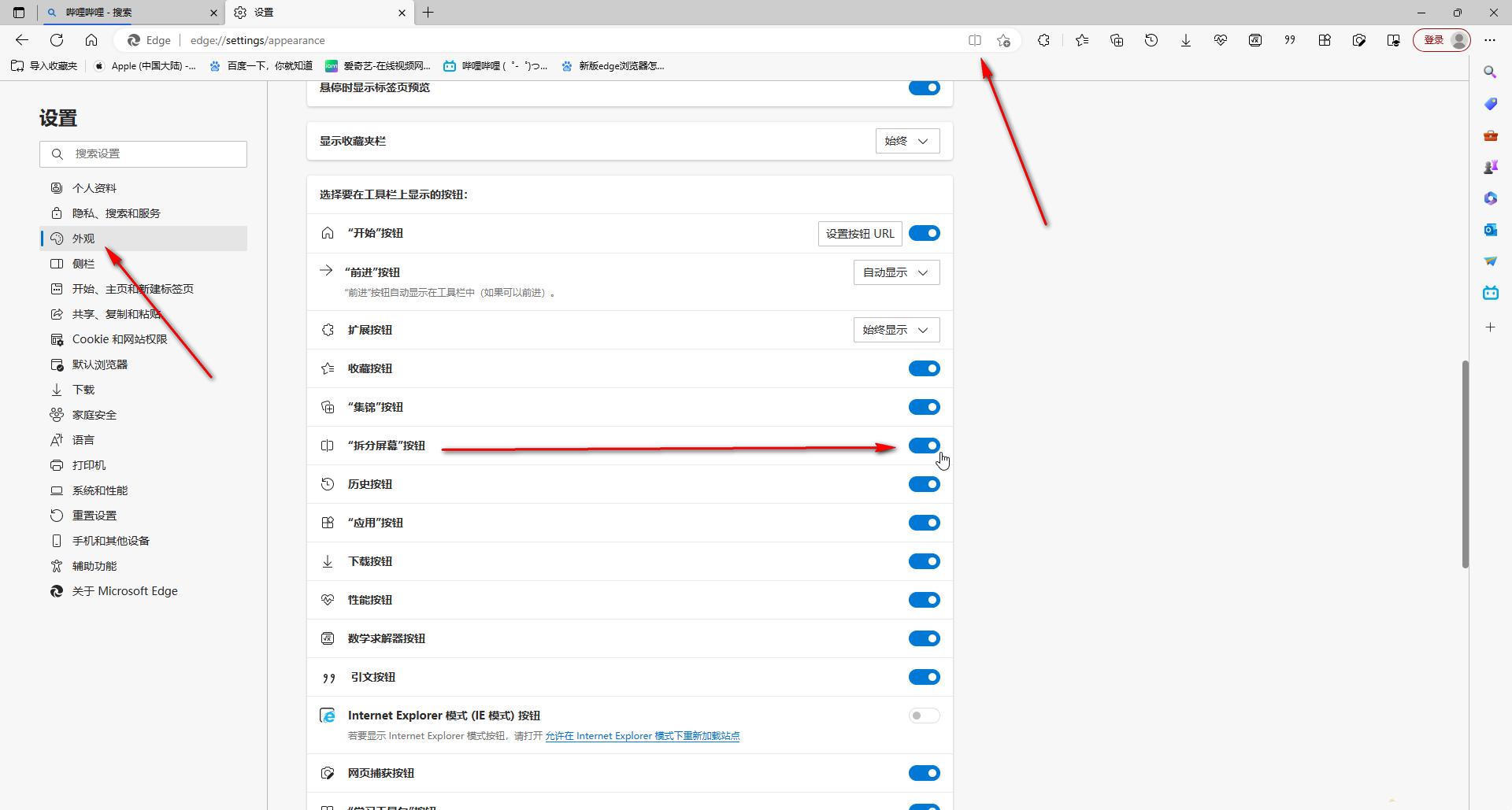1512x810 pixels.
Task: Open browser Performance heart icon
Action: click(1221, 40)
